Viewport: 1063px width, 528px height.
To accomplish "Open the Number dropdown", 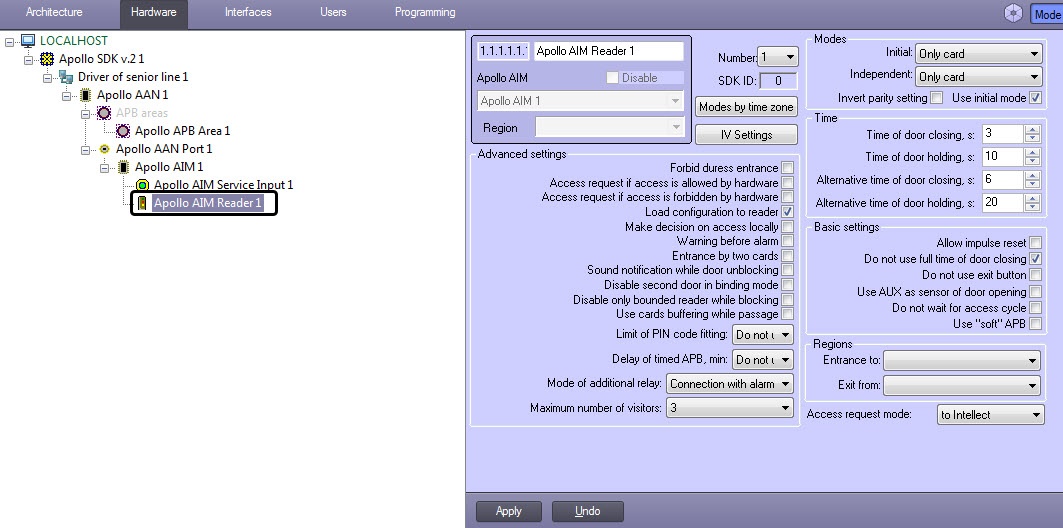I will coord(778,58).
